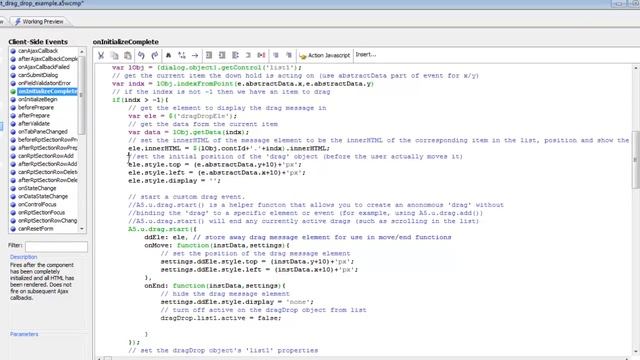Select the onRptSectionRowChange event

pyautogui.click(x=47, y=221)
